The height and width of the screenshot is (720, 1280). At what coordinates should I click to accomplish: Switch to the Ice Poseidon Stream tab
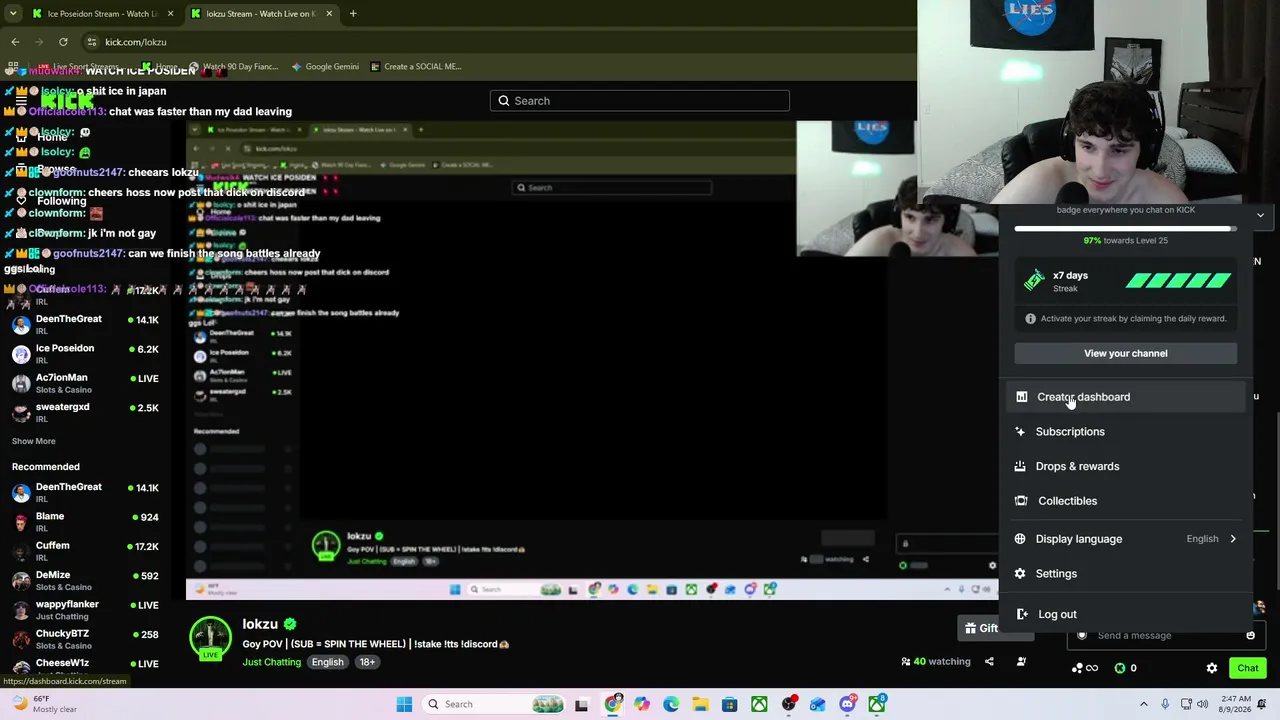click(x=101, y=14)
